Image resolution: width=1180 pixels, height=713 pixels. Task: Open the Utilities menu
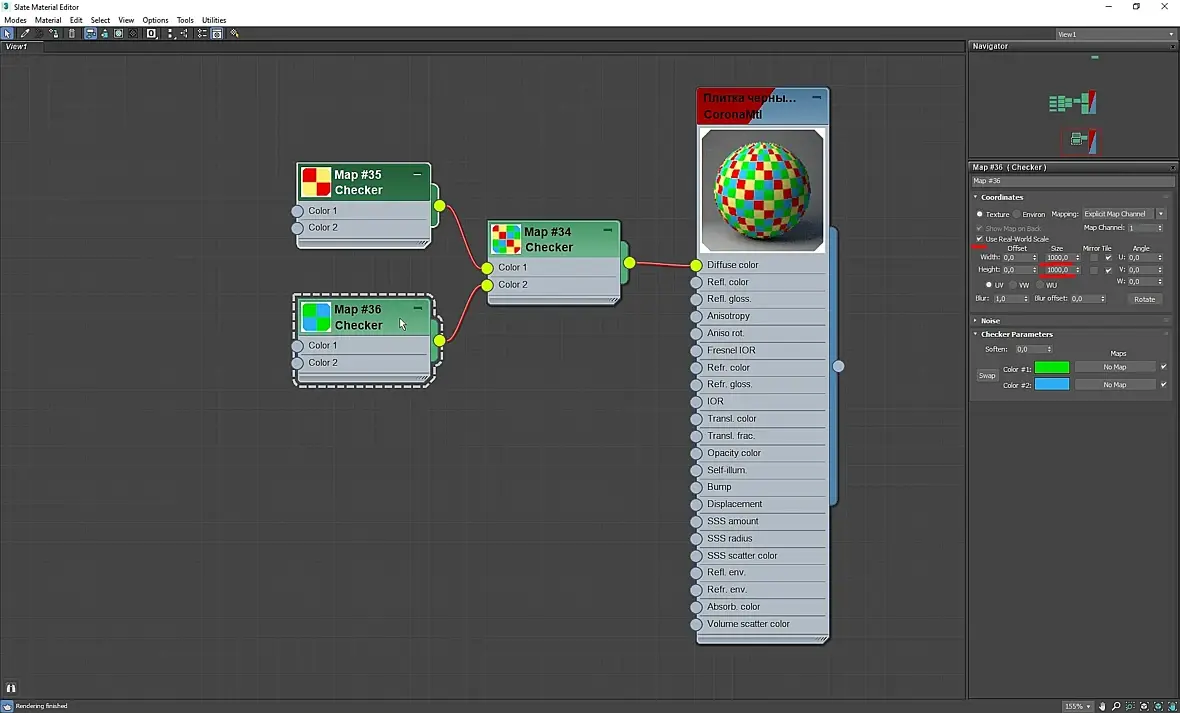[214, 20]
